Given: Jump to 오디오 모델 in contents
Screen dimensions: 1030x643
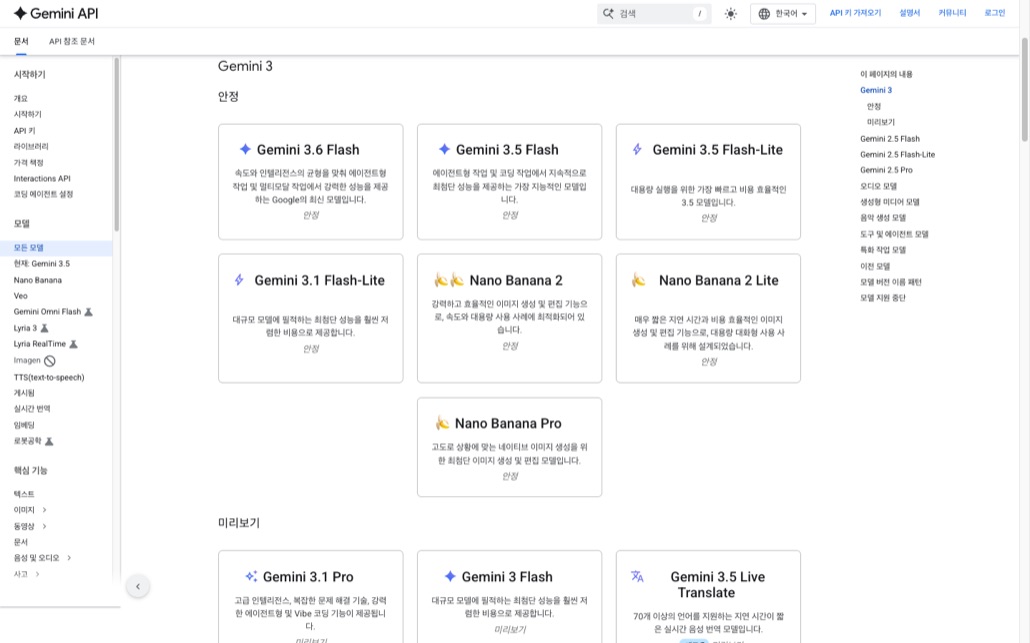Looking at the screenshot, I should (878, 186).
